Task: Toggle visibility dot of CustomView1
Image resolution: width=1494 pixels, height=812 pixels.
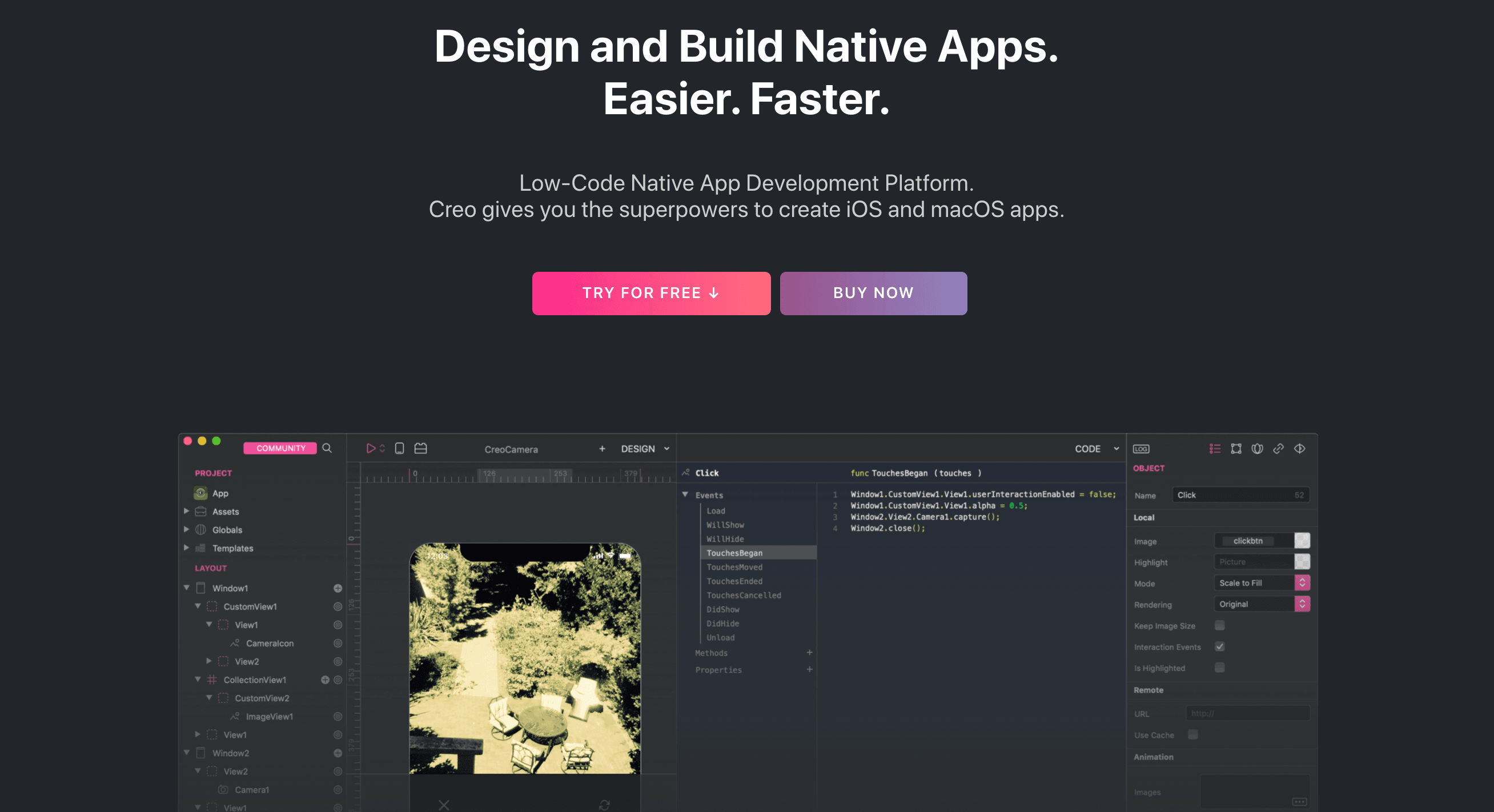Action: coord(338,606)
